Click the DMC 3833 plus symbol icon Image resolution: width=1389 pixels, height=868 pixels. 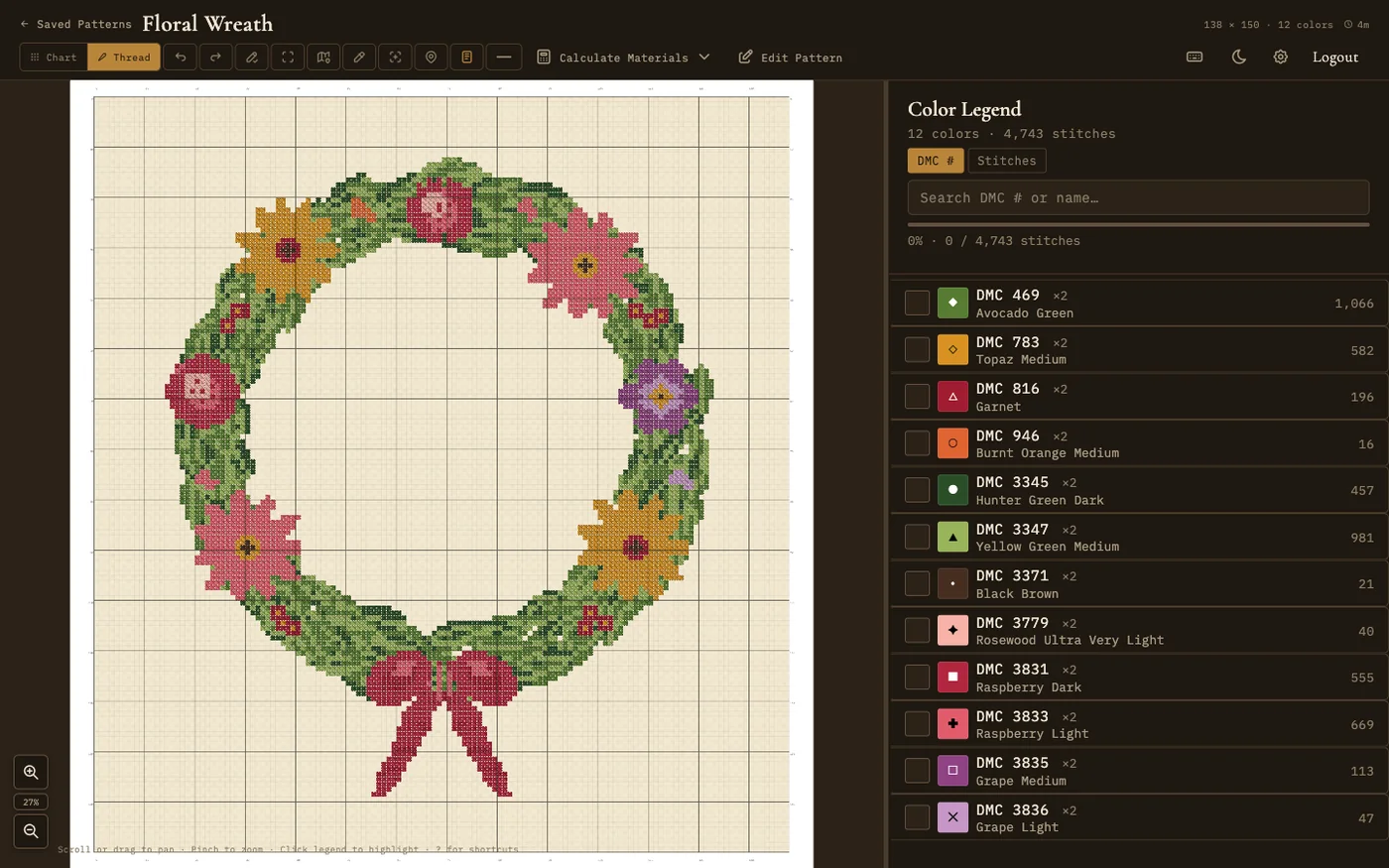pos(952,723)
